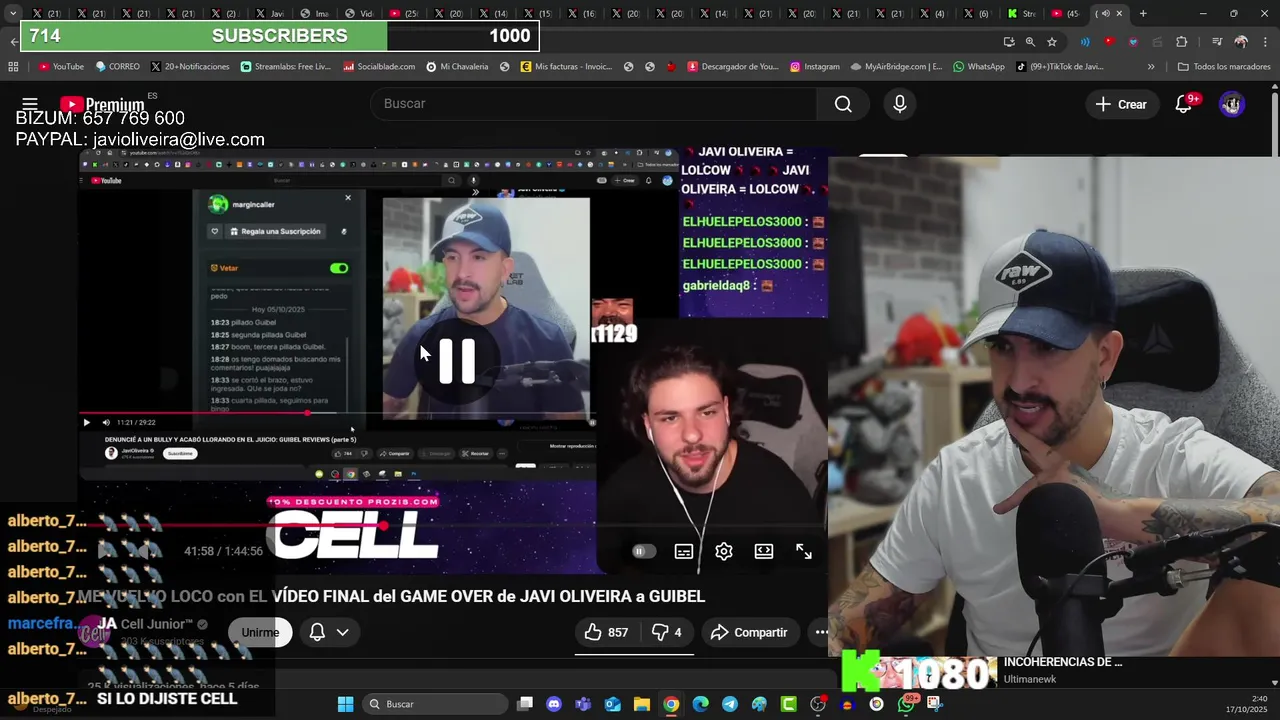Screen dimensions: 1280x720
Task: Open the YouTube account avatar menu
Action: pyautogui.click(x=1232, y=104)
